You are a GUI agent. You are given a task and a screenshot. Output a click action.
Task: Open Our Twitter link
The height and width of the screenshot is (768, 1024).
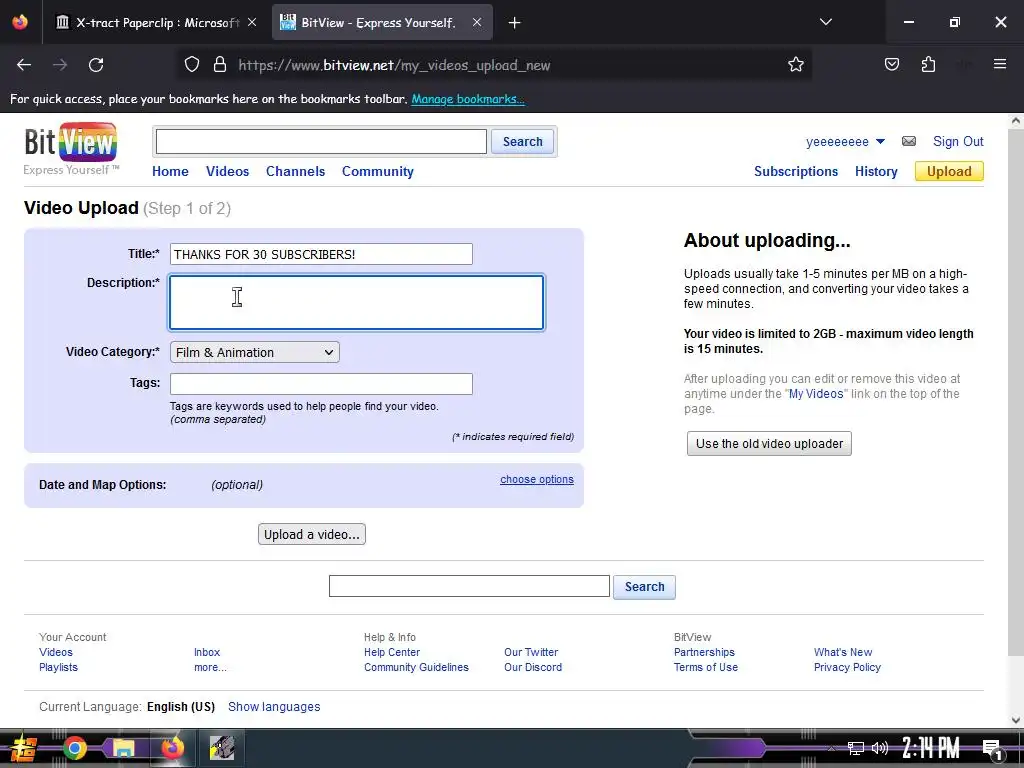531,652
